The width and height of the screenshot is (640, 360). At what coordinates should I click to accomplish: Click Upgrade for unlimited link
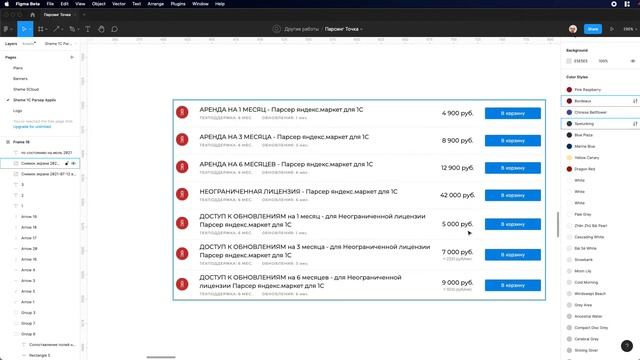tap(32, 127)
